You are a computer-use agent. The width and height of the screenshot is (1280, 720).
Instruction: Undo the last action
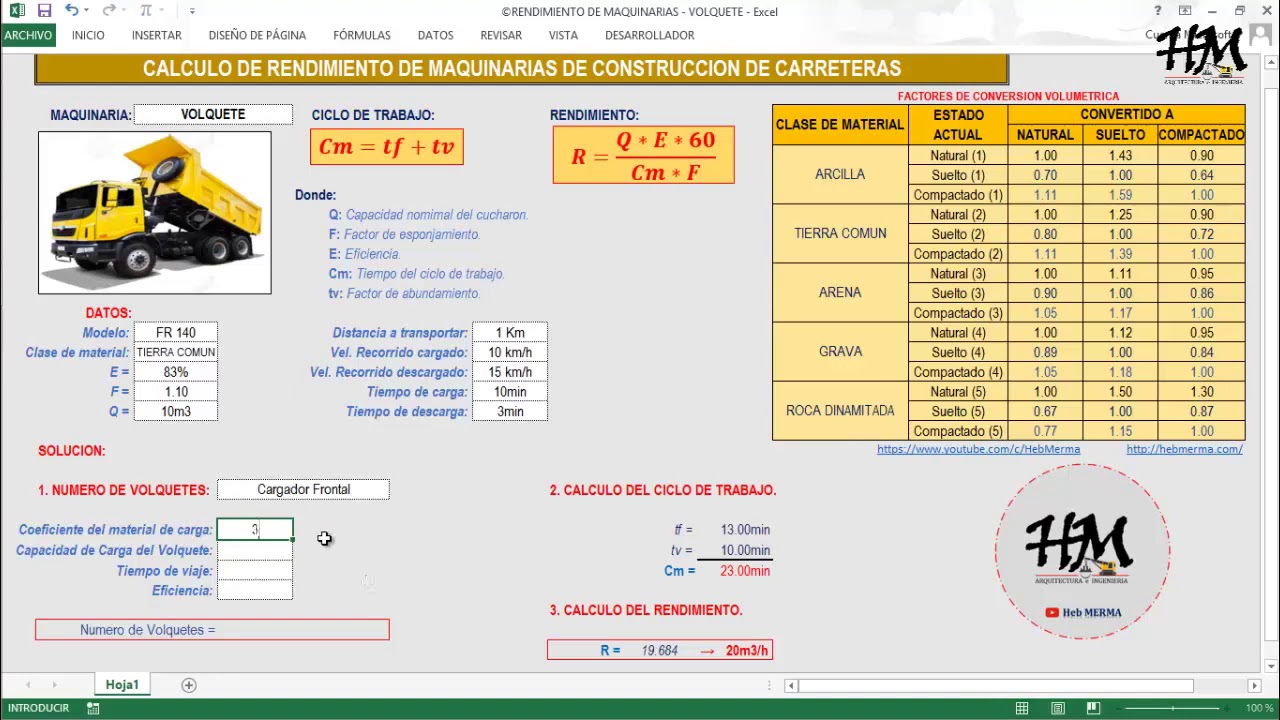71,11
